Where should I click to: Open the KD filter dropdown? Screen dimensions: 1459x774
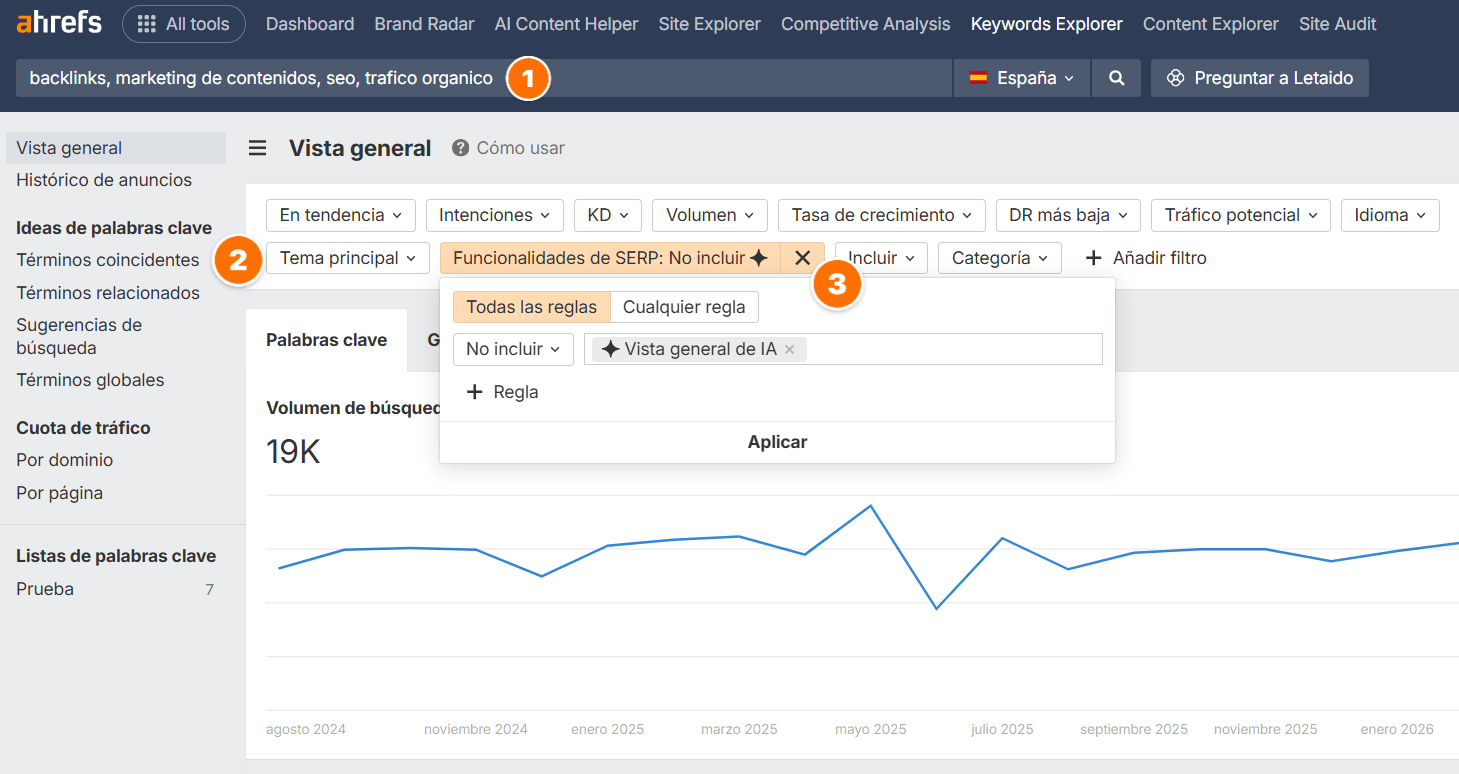608,215
